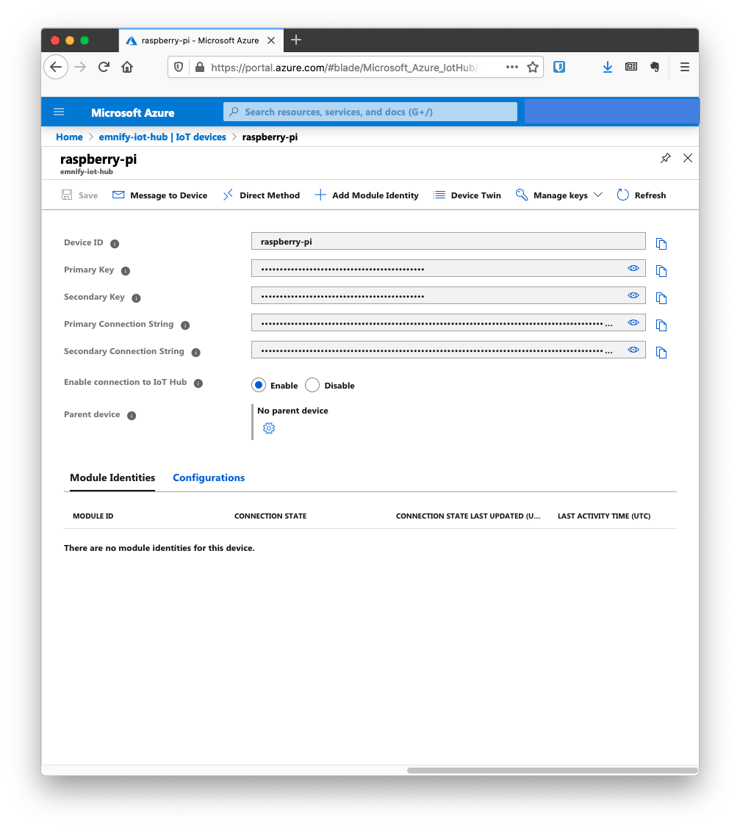Image resolution: width=740 pixels, height=830 pixels.
Task: Show info for Parent device
Action: tap(132, 416)
